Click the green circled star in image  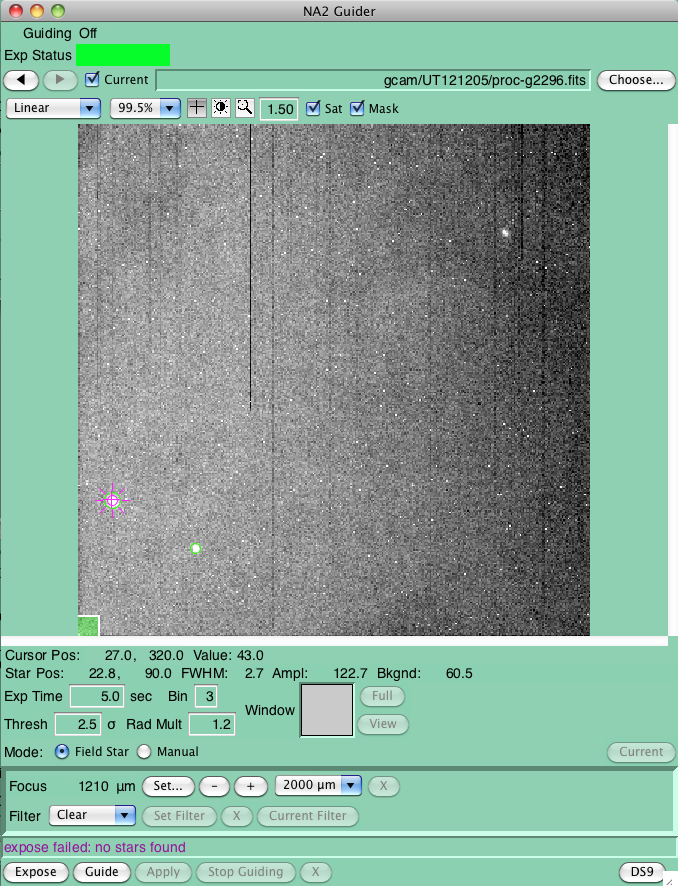pyautogui.click(x=195, y=548)
